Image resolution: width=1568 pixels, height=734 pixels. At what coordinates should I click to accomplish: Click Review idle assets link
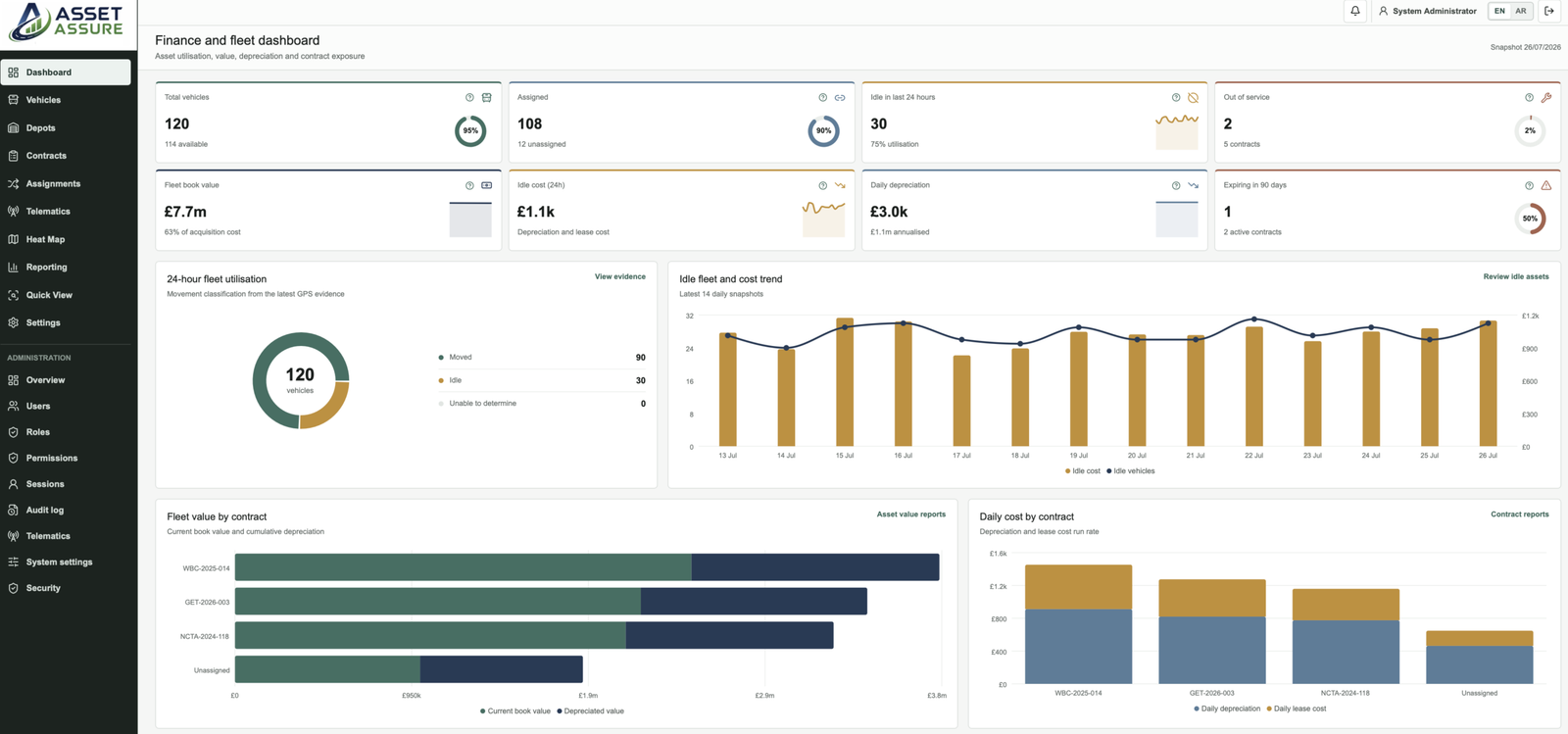click(1516, 276)
